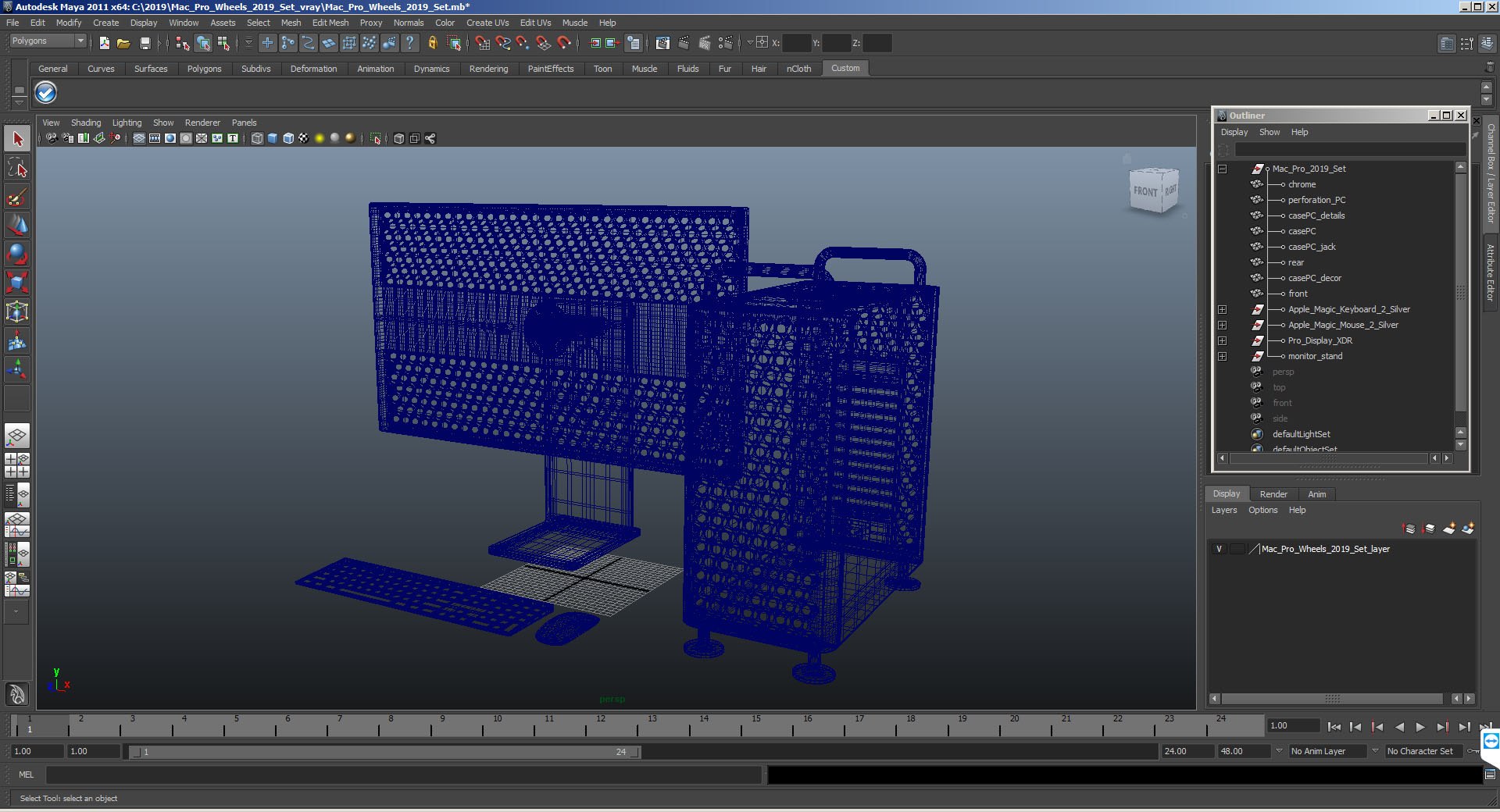Viewport: 1500px width, 812px height.
Task: Open the Edit Mesh menu
Action: (330, 23)
